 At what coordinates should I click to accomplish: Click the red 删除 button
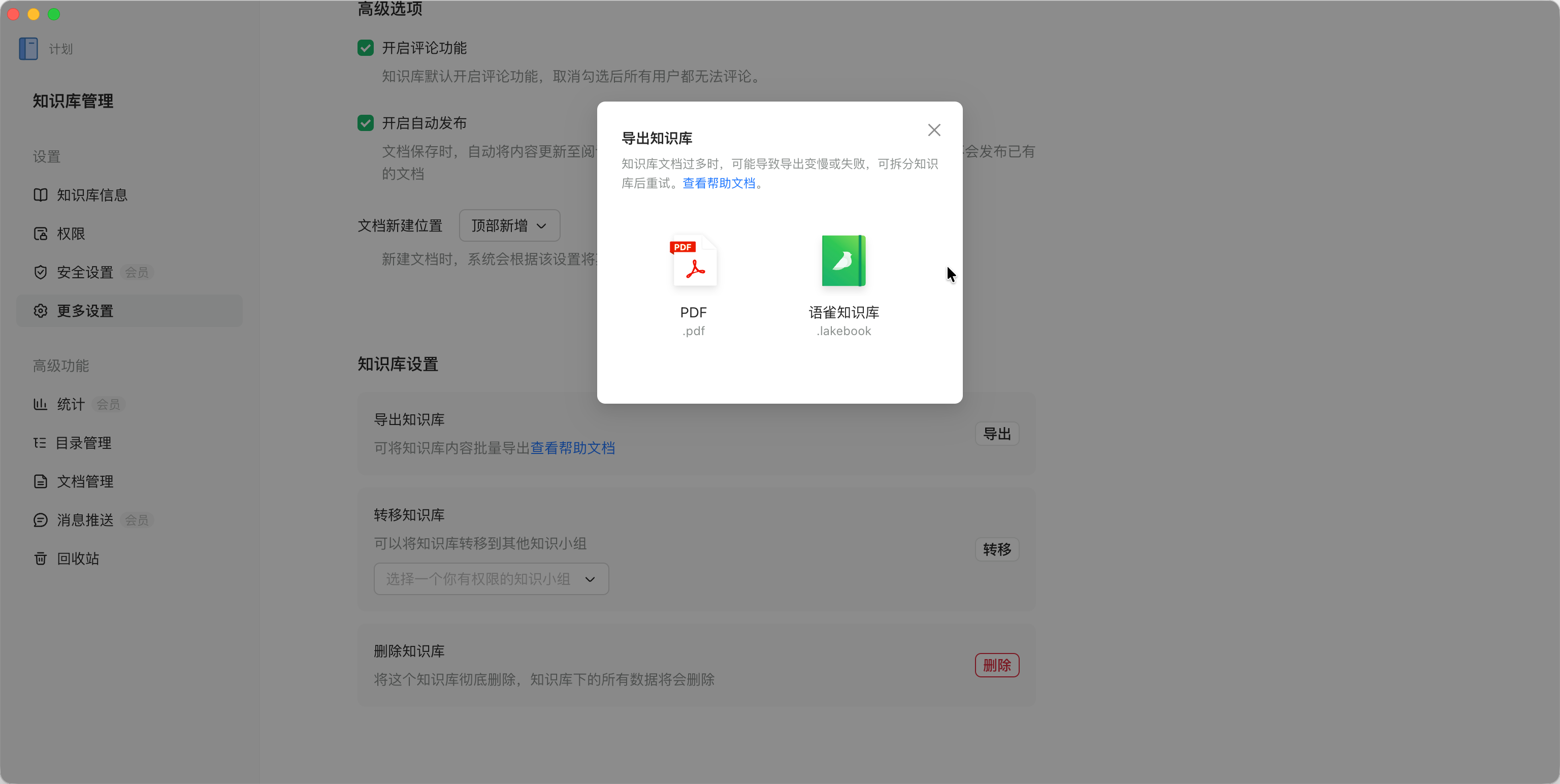click(997, 665)
